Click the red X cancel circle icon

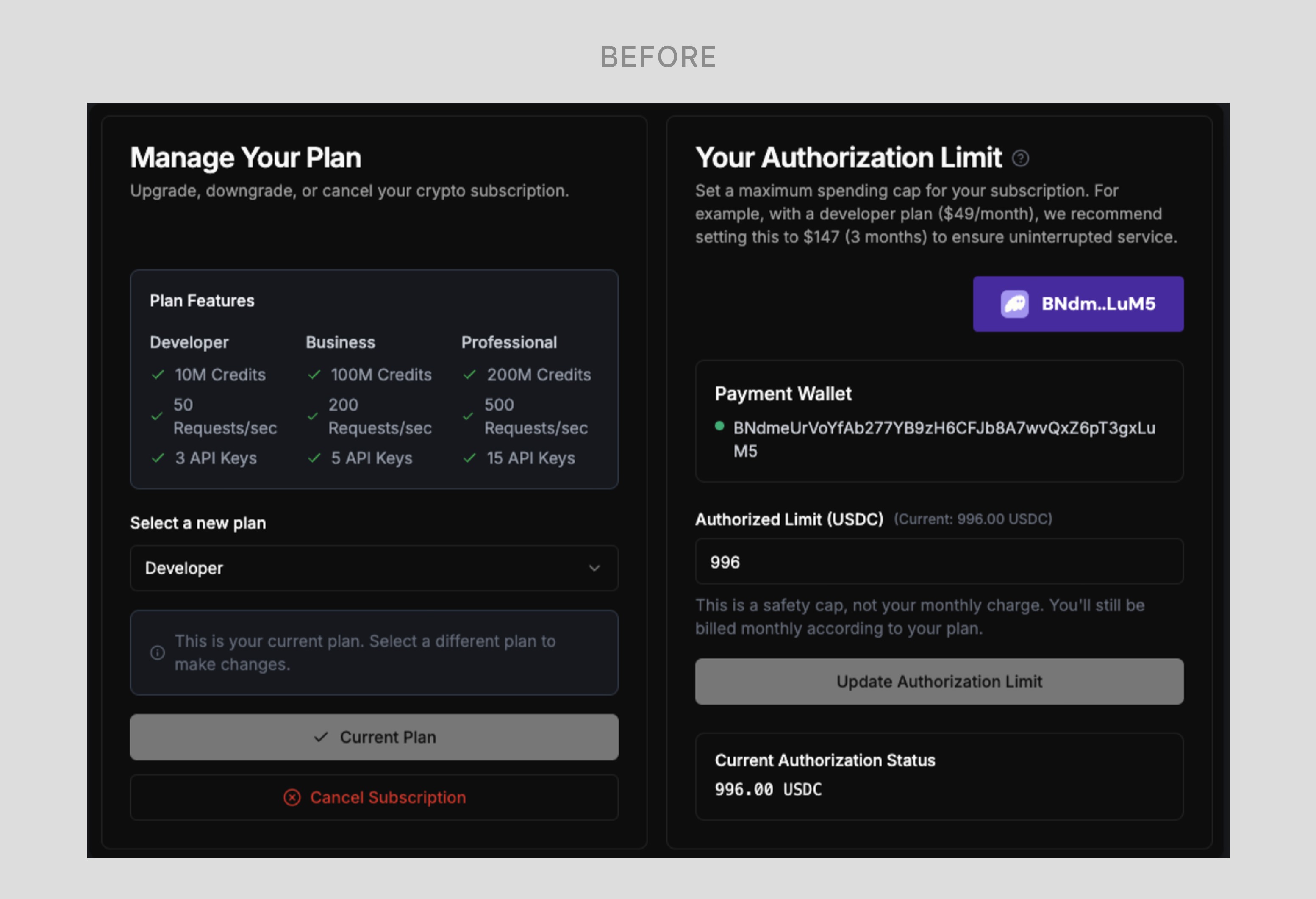pos(292,798)
